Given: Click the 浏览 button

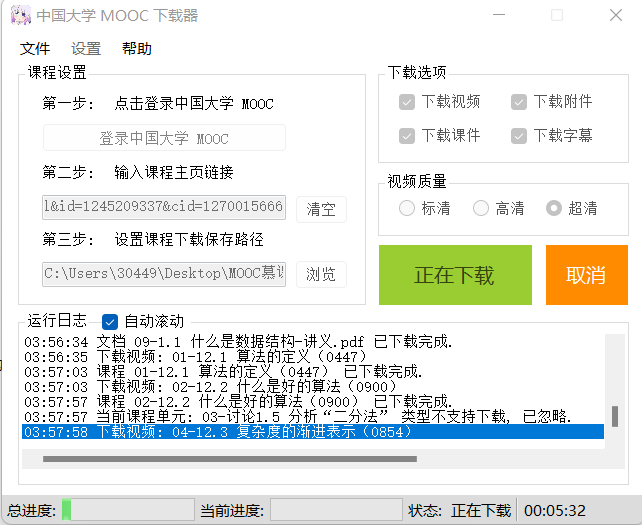Looking at the screenshot, I should click(x=321, y=274).
